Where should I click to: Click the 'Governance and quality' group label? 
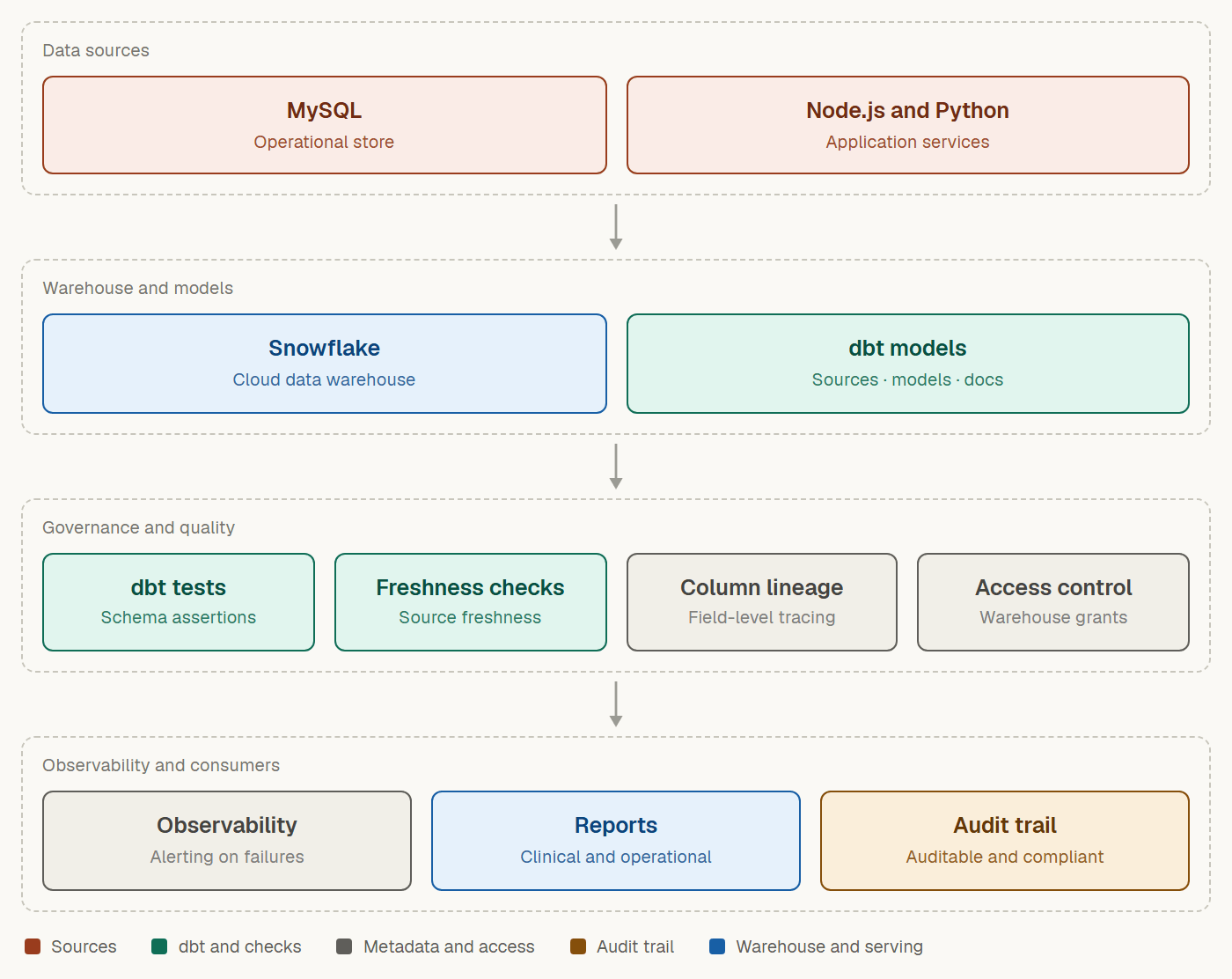point(139,527)
